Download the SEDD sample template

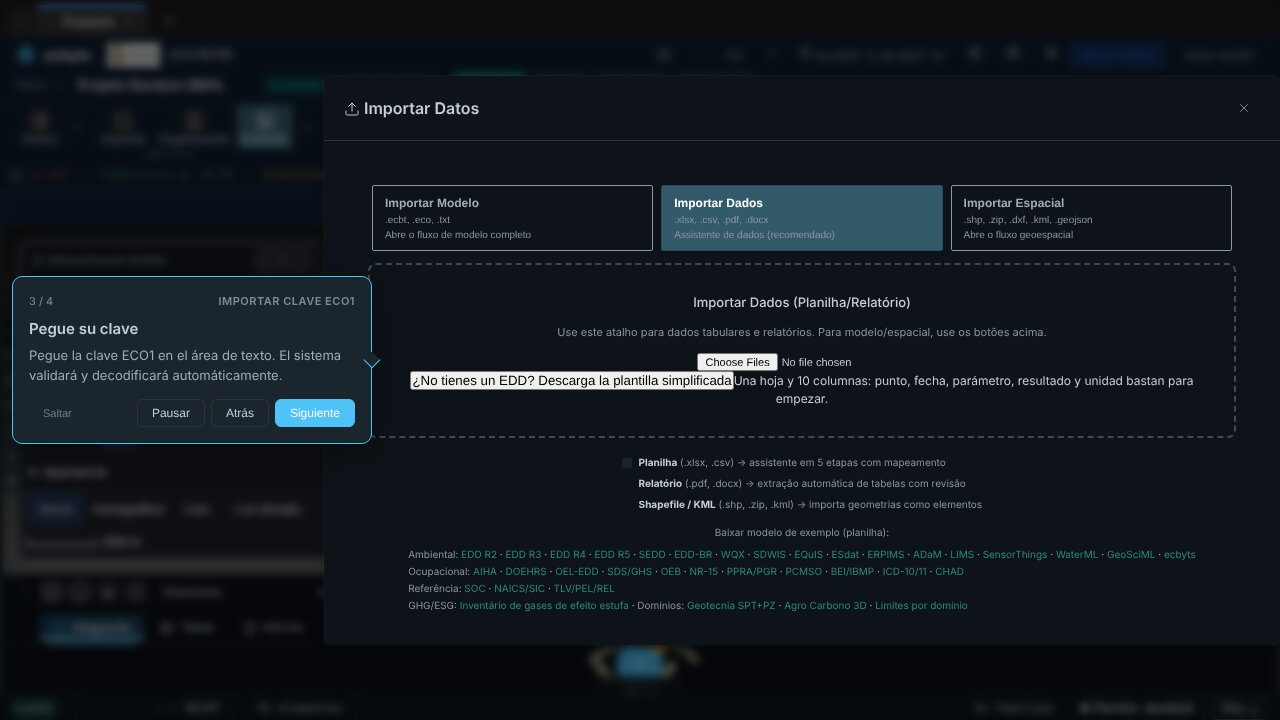(652, 554)
